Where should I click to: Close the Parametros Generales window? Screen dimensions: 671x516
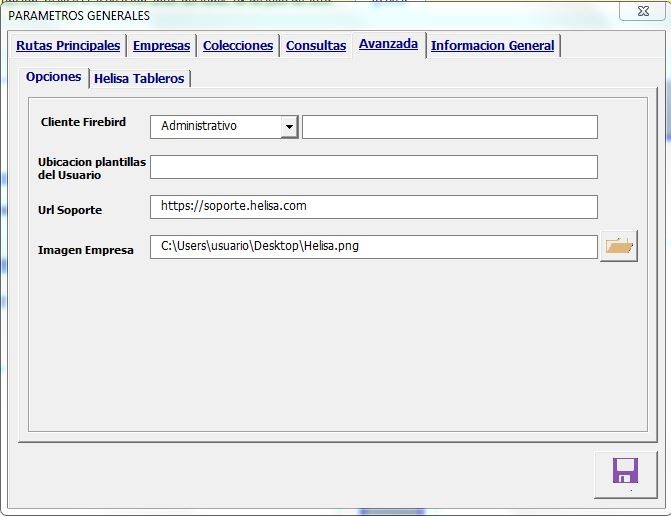pos(636,11)
